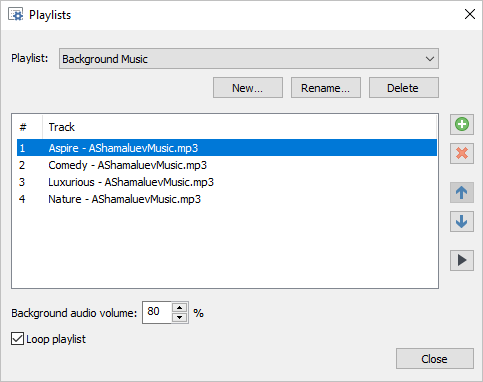This screenshot has height=382, width=483.
Task: Move track up with the up arrow
Action: pos(462,193)
